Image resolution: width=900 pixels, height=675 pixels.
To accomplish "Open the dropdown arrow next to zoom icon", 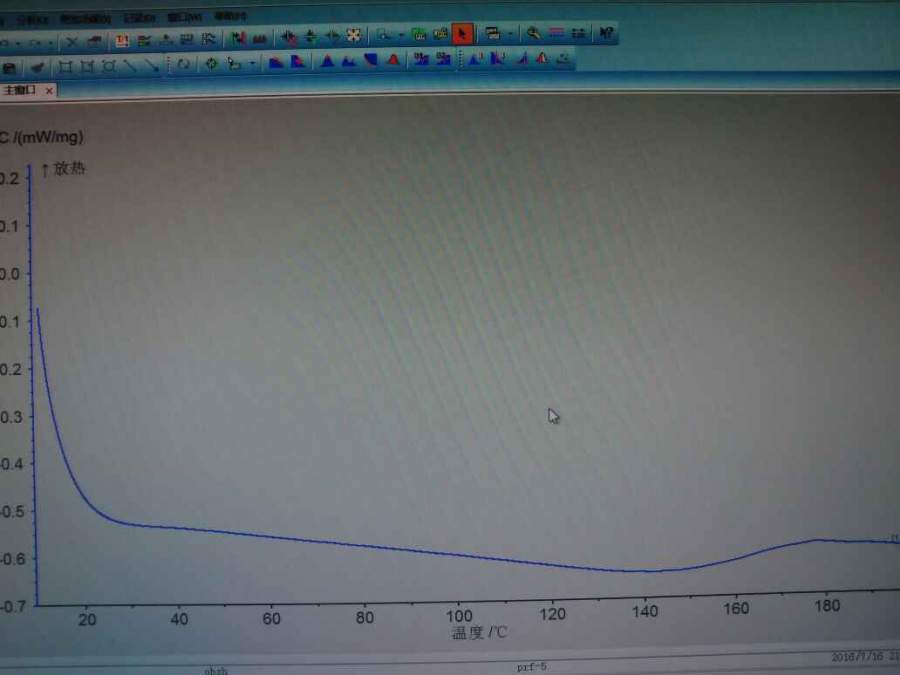I will (x=401, y=36).
